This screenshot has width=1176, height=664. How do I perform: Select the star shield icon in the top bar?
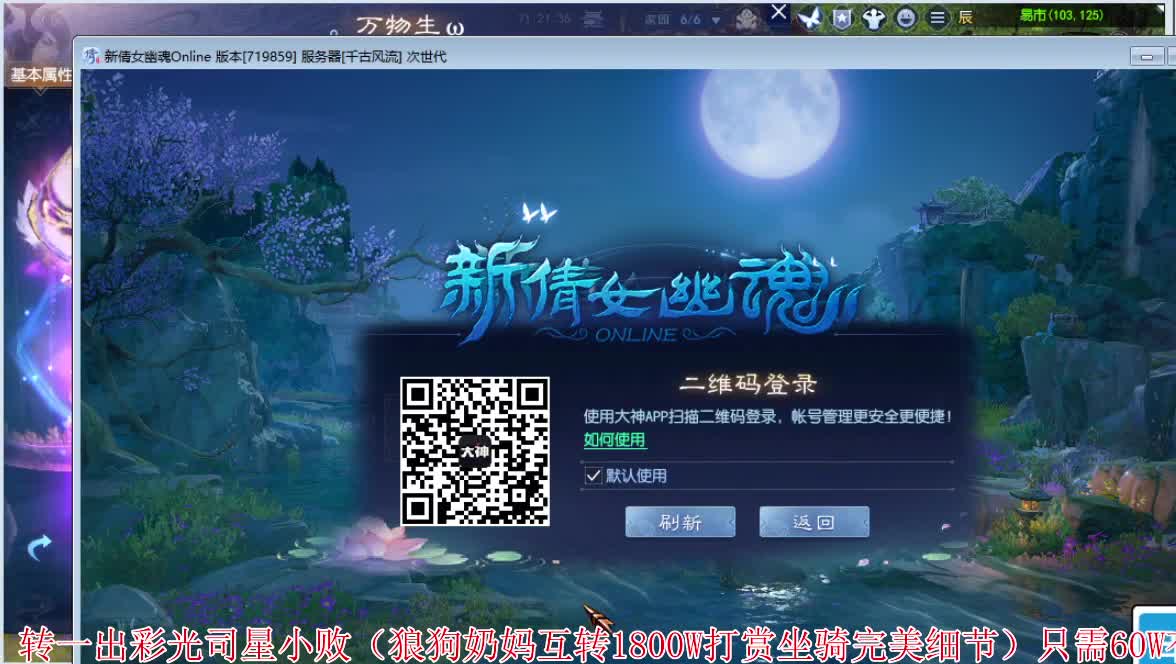point(840,18)
